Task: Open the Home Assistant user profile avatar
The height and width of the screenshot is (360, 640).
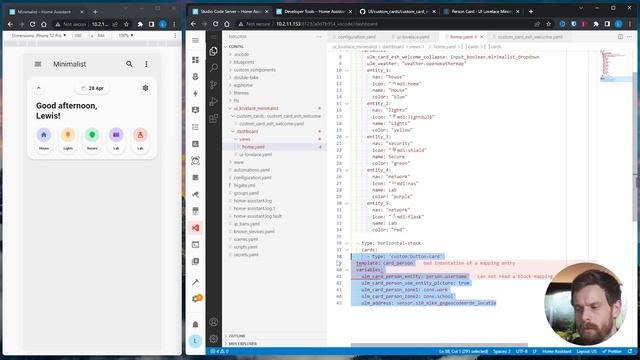Action: [196, 341]
